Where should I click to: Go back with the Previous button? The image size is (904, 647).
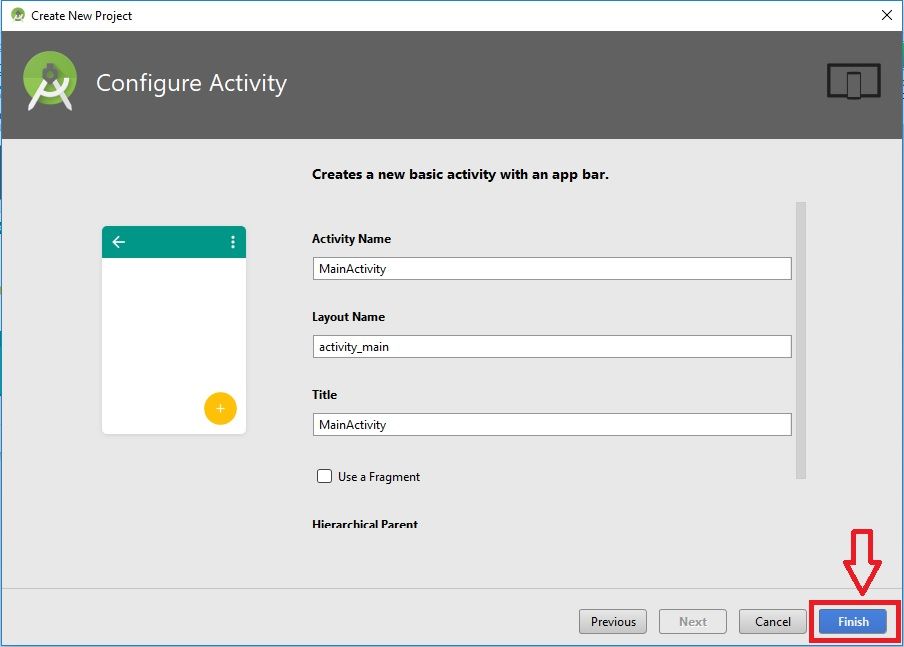tap(613, 622)
